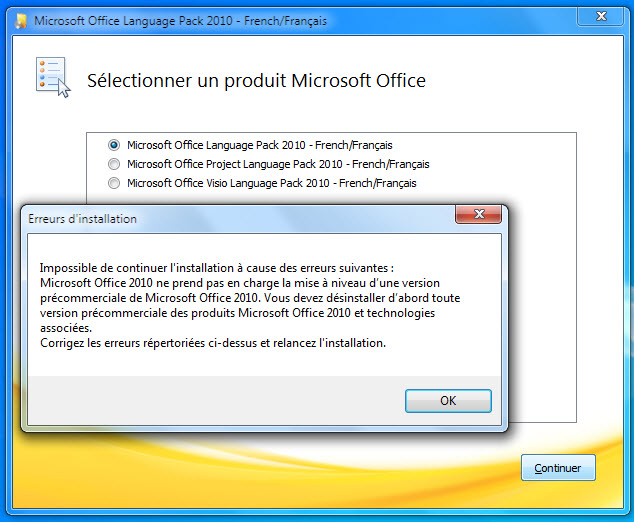Close the Erreurs d'installation dialog with the red X

tap(479, 214)
